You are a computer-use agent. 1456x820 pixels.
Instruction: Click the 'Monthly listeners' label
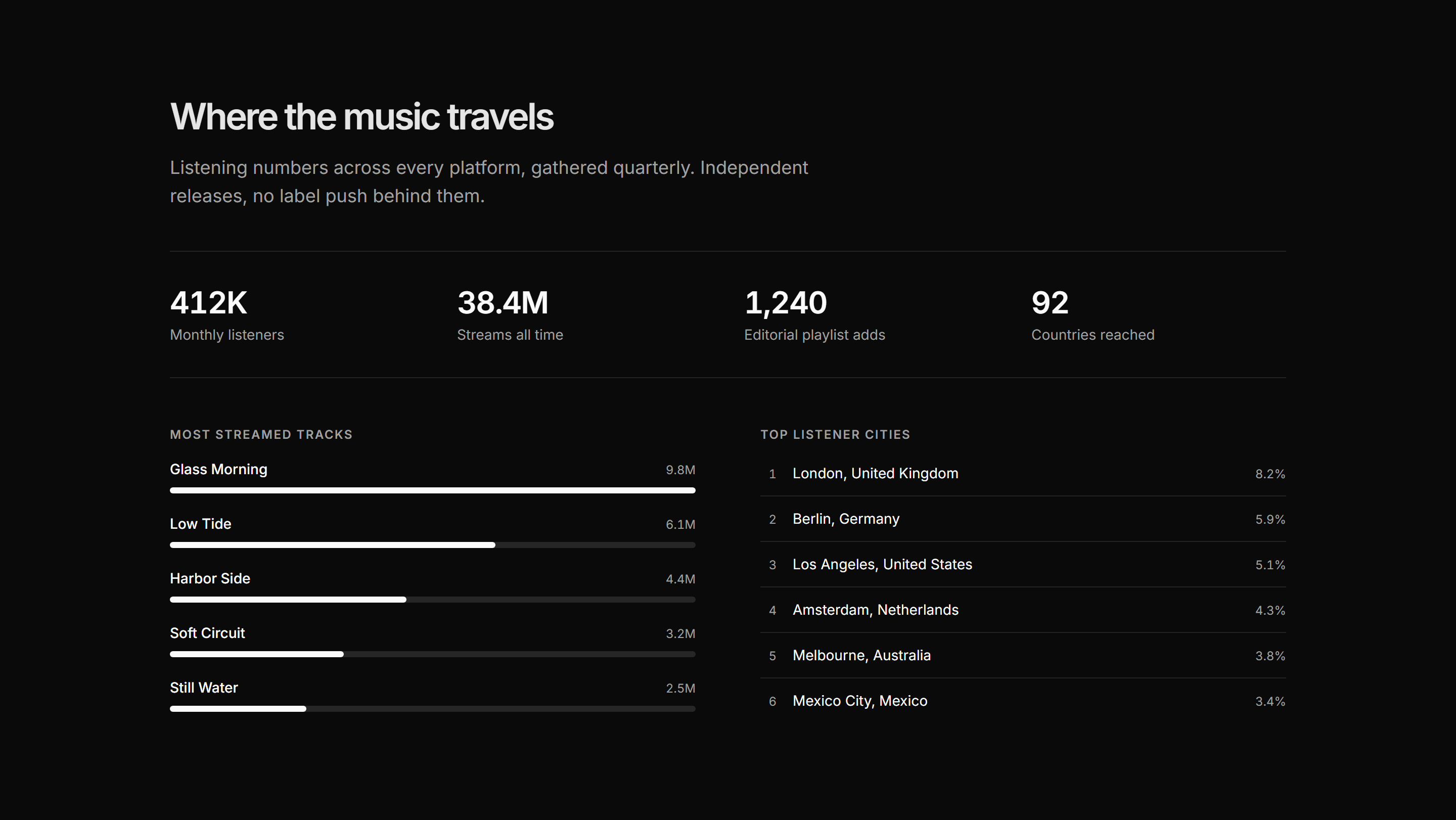tap(227, 335)
